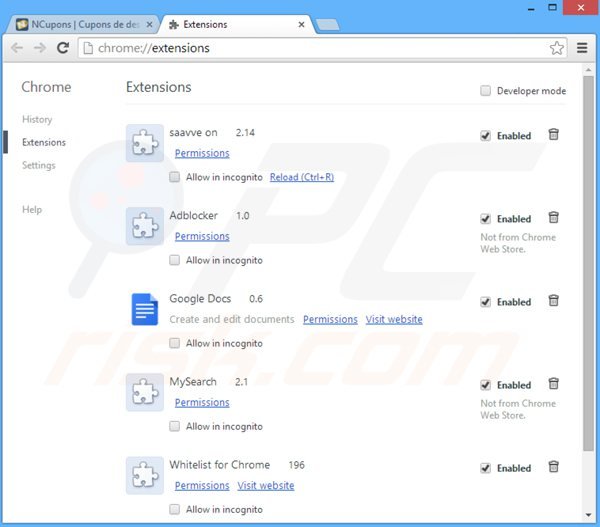Viewport: 600px width, 527px height.
Task: Allow MySearch in incognito
Action: (174, 426)
